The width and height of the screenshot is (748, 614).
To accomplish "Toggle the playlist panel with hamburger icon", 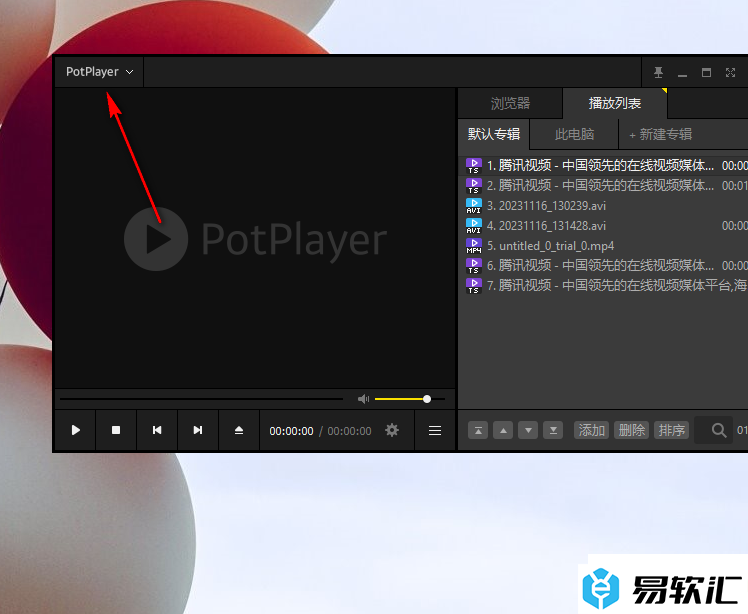I will [435, 431].
